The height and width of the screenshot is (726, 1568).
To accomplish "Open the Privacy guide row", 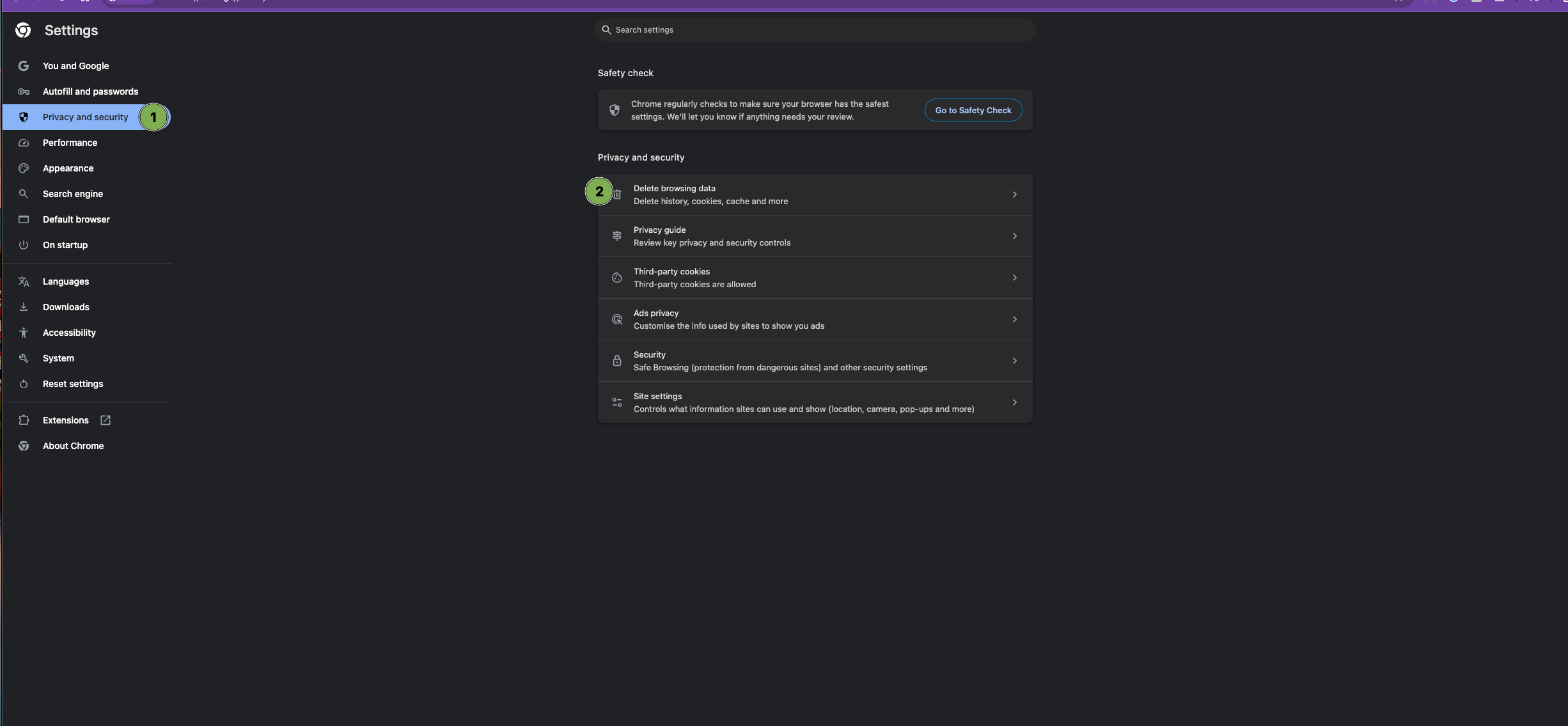I will click(x=815, y=236).
